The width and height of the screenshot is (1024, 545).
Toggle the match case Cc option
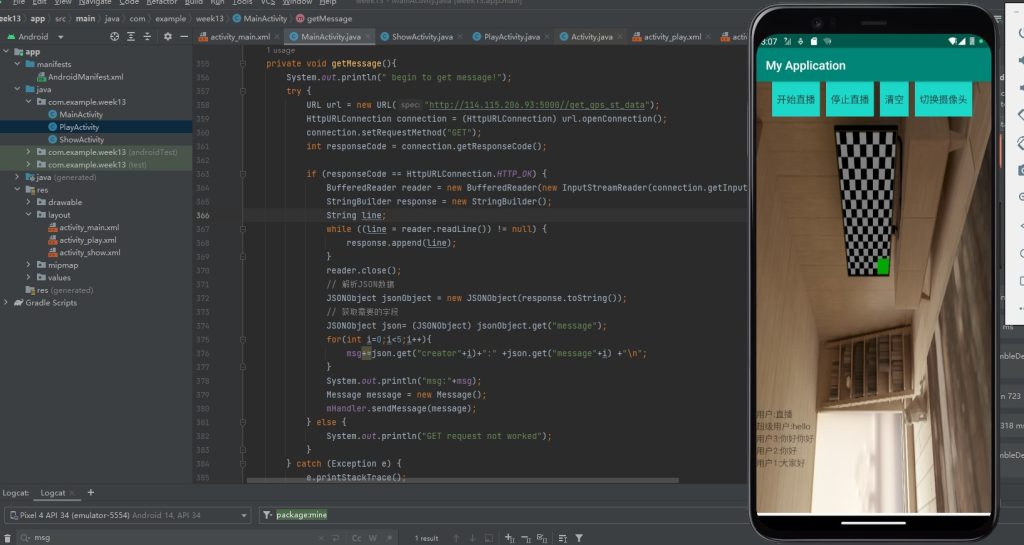tap(356, 538)
